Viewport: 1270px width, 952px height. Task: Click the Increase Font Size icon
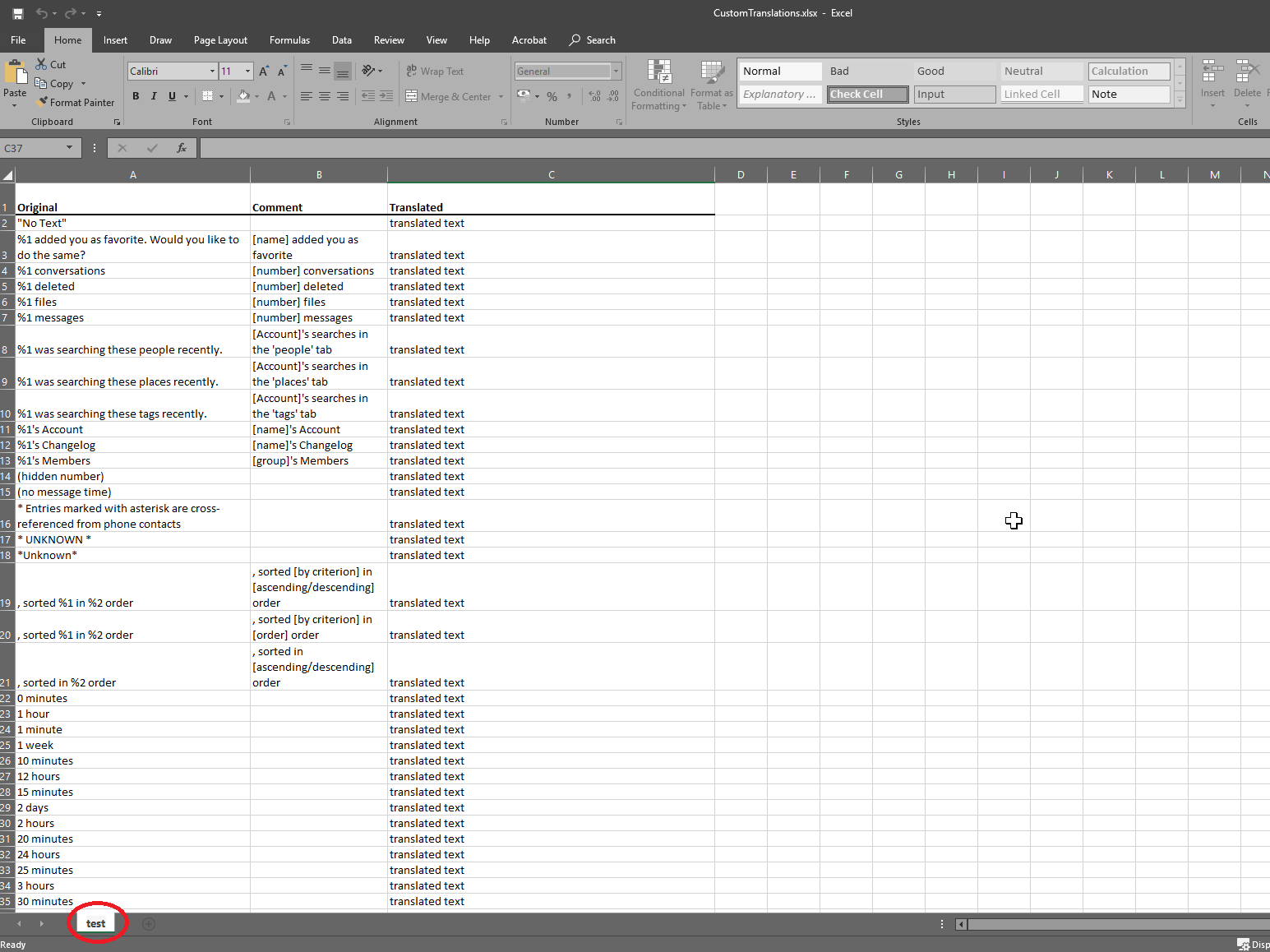coord(264,72)
